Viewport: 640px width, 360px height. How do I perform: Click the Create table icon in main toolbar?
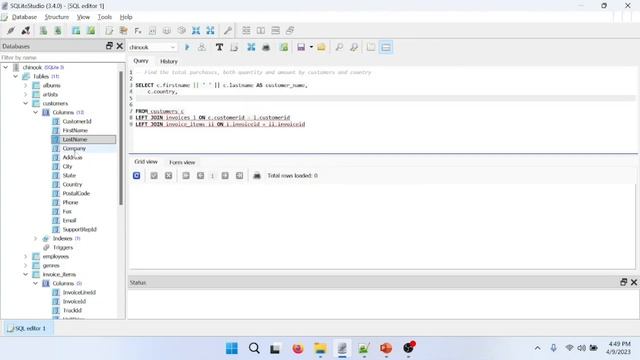(76, 31)
